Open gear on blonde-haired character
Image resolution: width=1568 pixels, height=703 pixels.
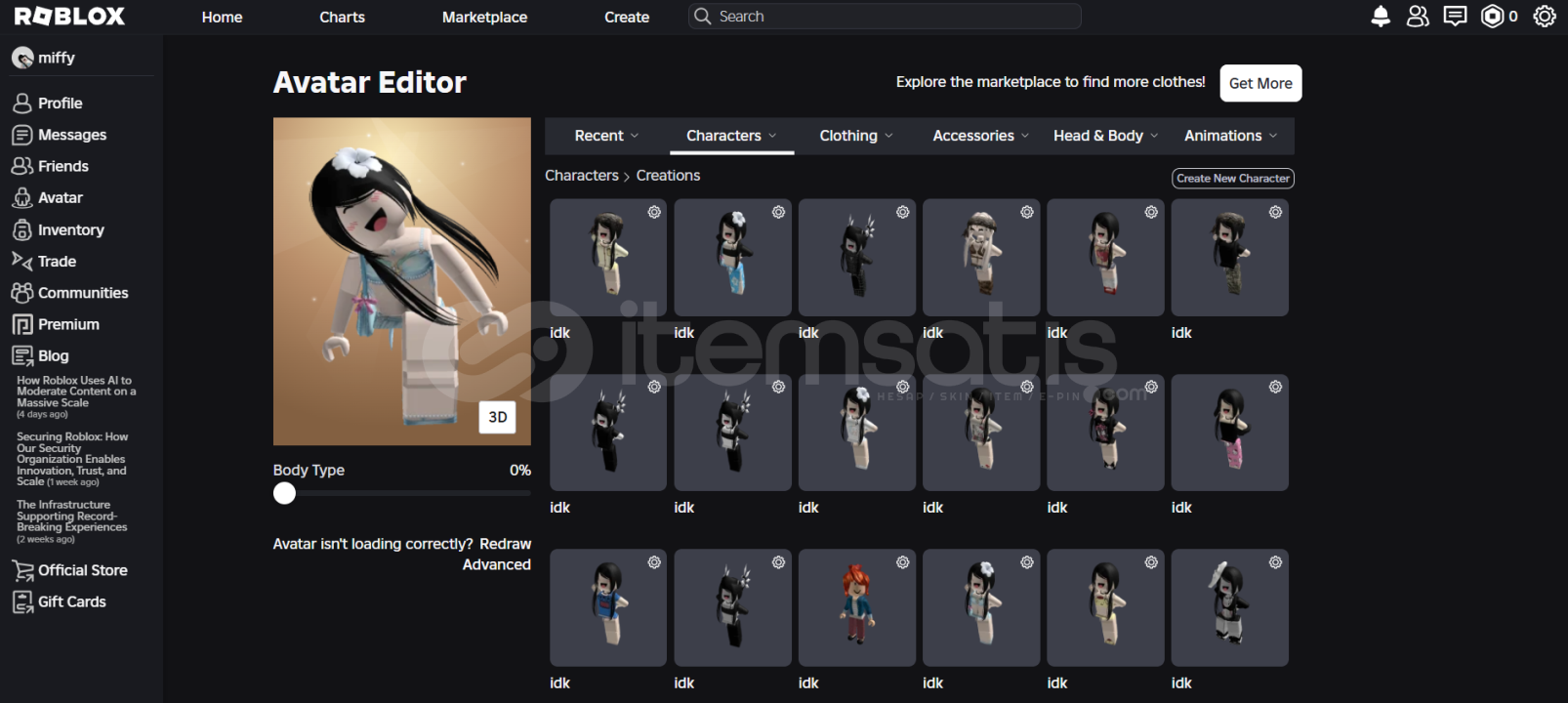coord(1027,212)
